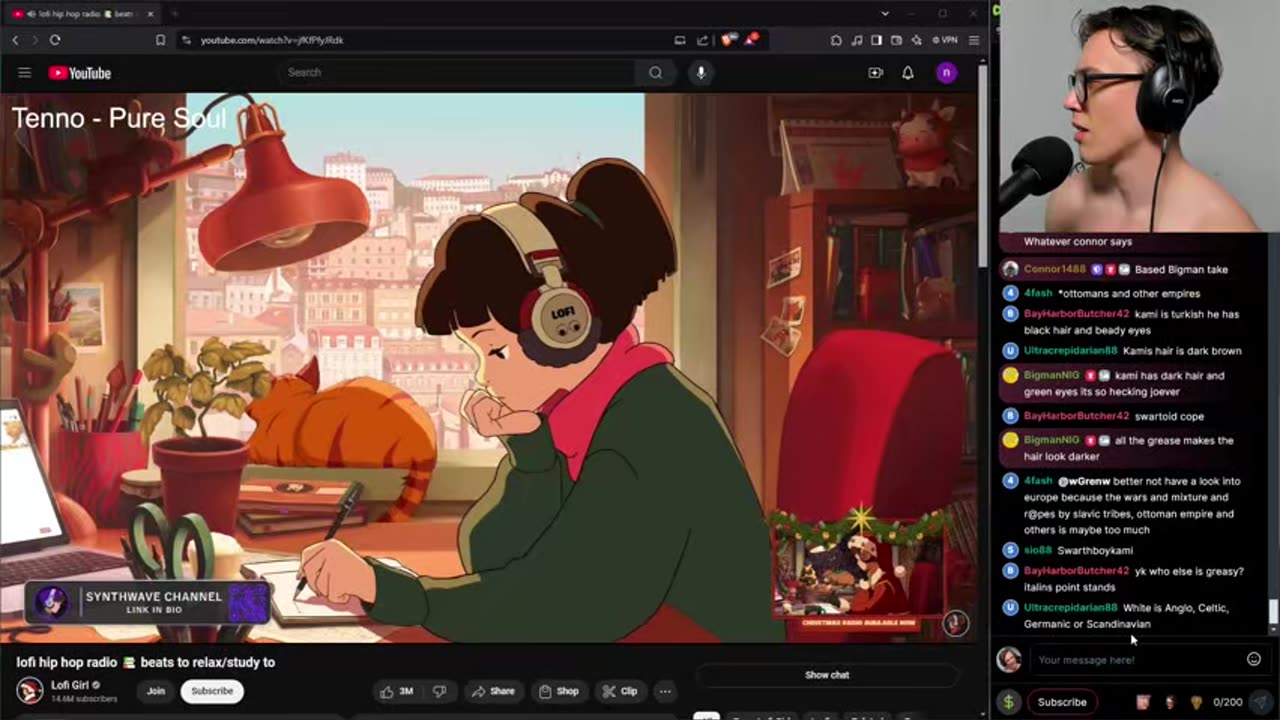Go to the YouTube home logo
Image resolution: width=1280 pixels, height=720 pixels.
[79, 73]
